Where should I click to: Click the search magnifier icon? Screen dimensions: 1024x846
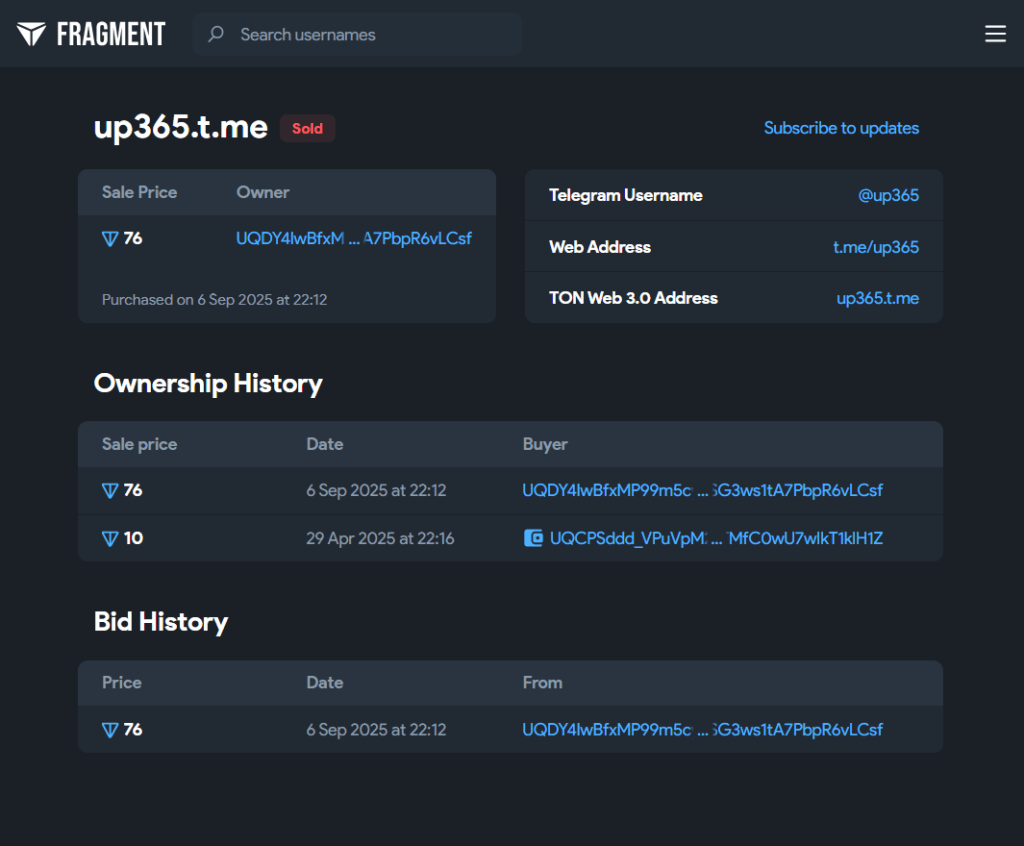pyautogui.click(x=215, y=34)
